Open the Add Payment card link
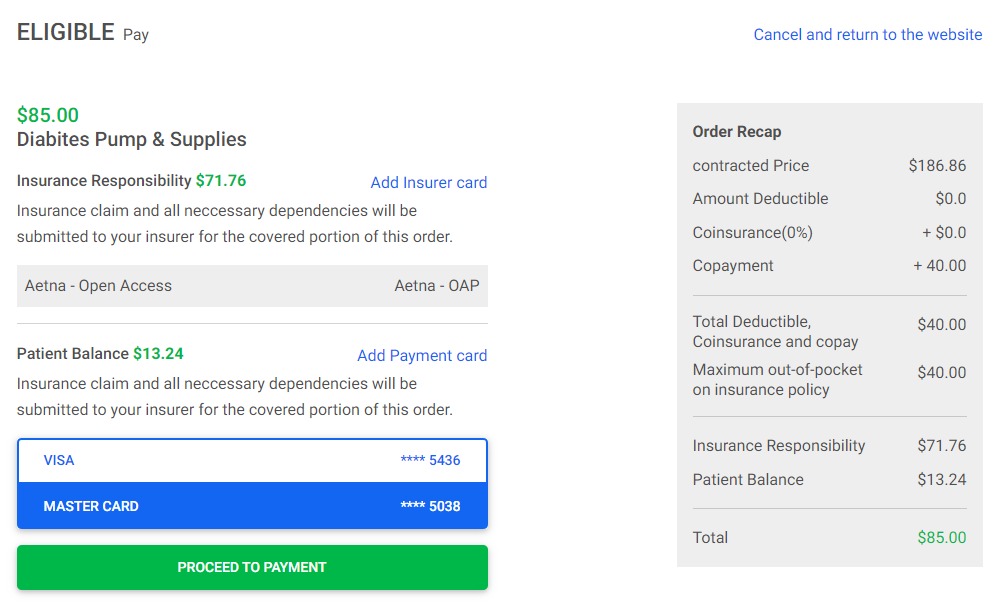 click(422, 355)
